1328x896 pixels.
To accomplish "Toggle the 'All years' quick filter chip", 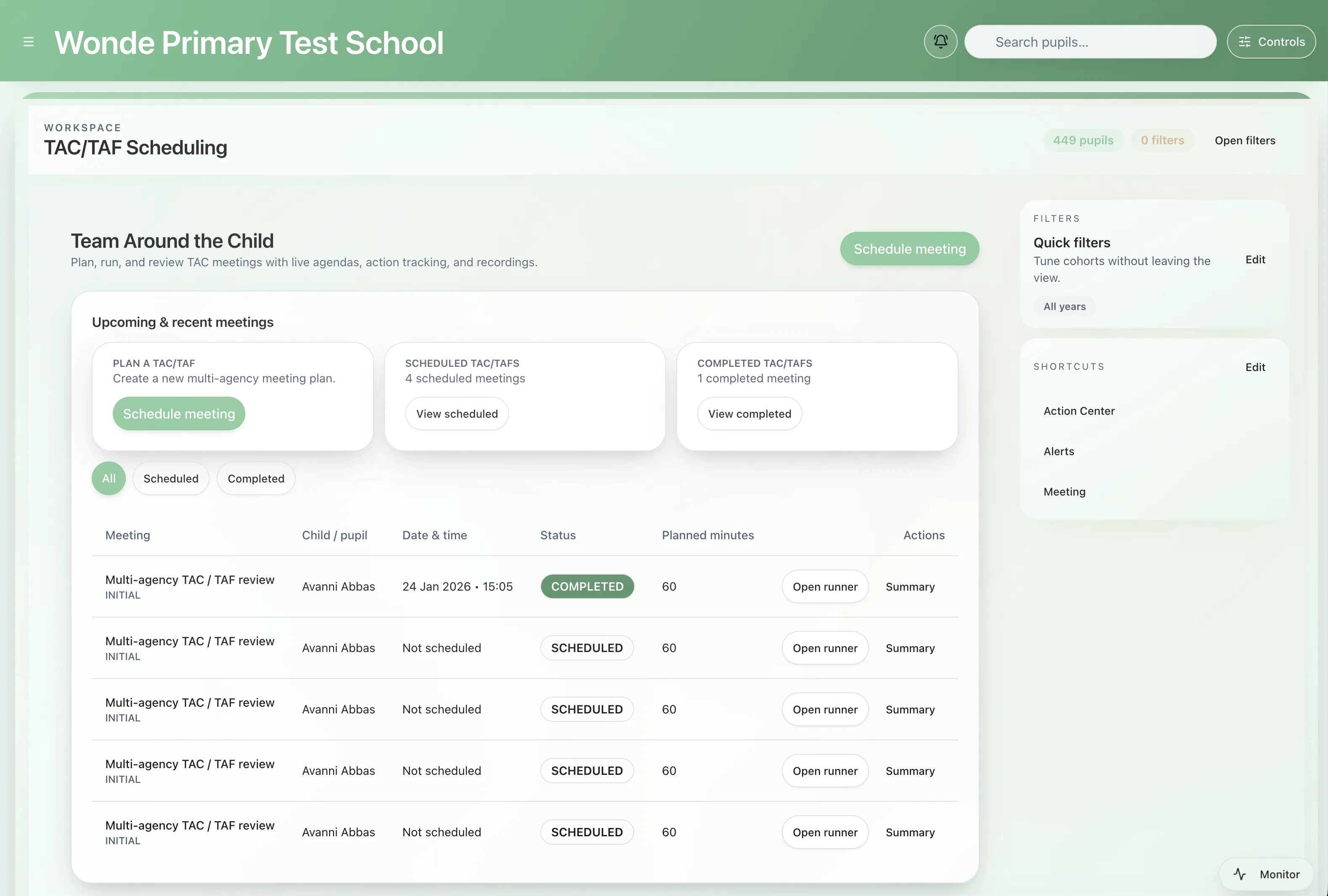I will pos(1063,306).
